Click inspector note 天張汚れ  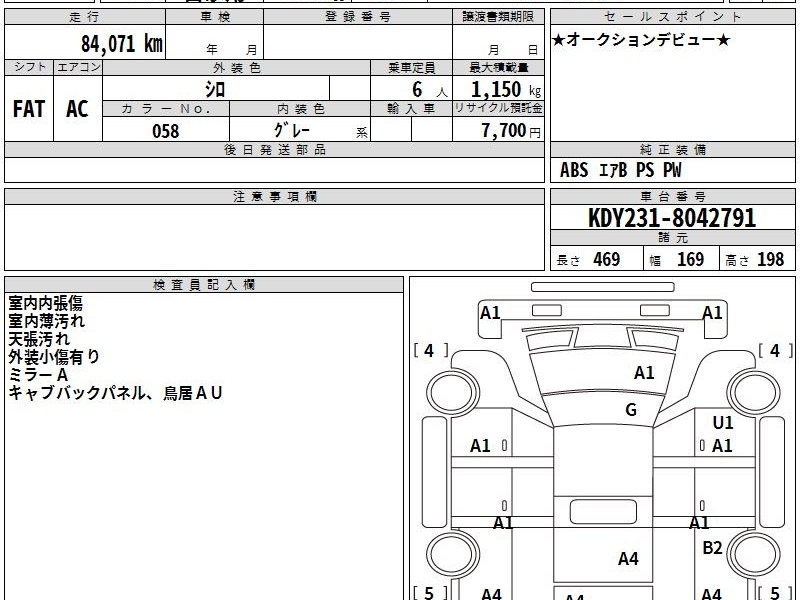[39, 339]
